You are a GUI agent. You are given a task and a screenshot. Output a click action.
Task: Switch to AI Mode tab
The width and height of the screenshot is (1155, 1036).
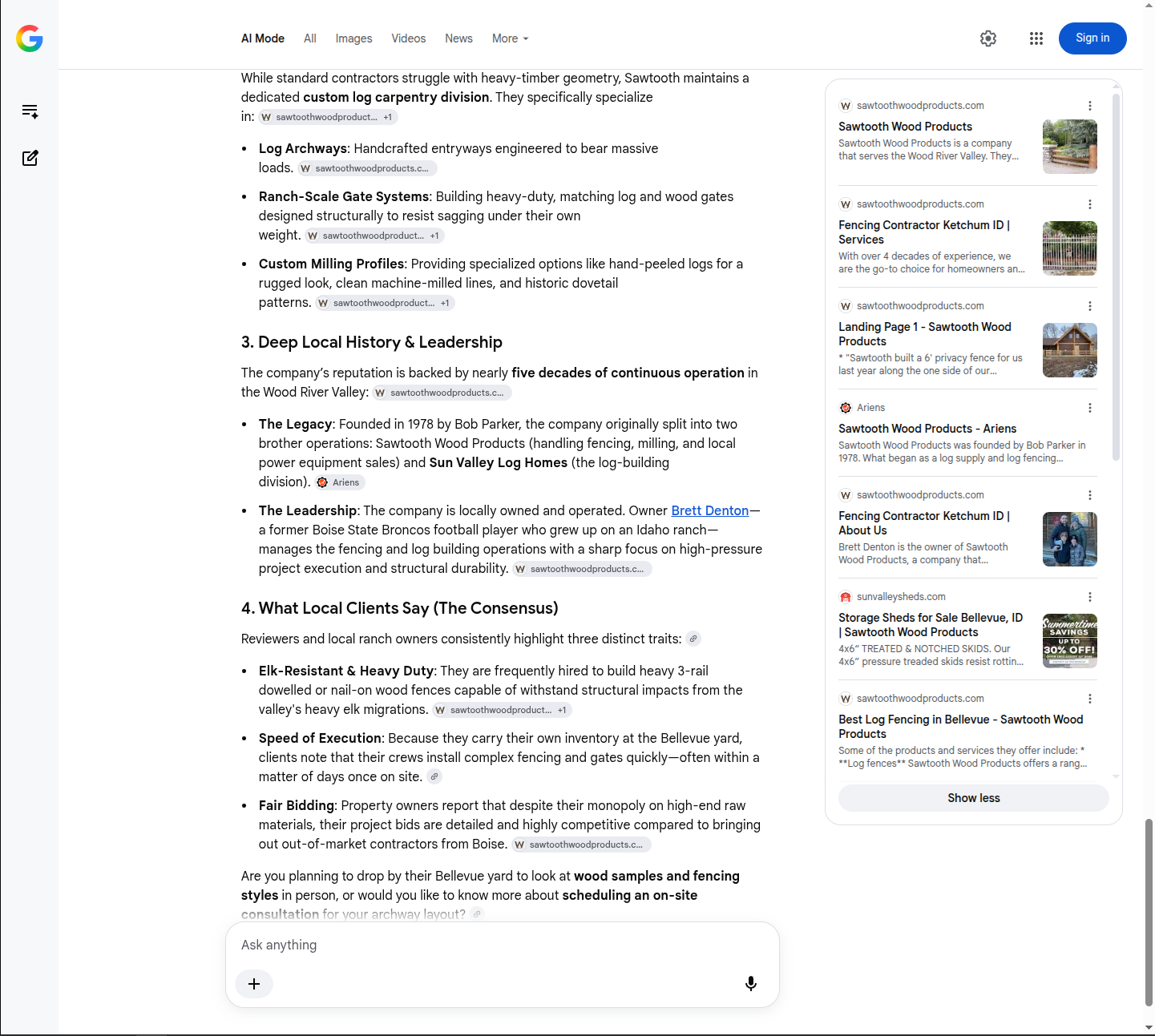(263, 38)
